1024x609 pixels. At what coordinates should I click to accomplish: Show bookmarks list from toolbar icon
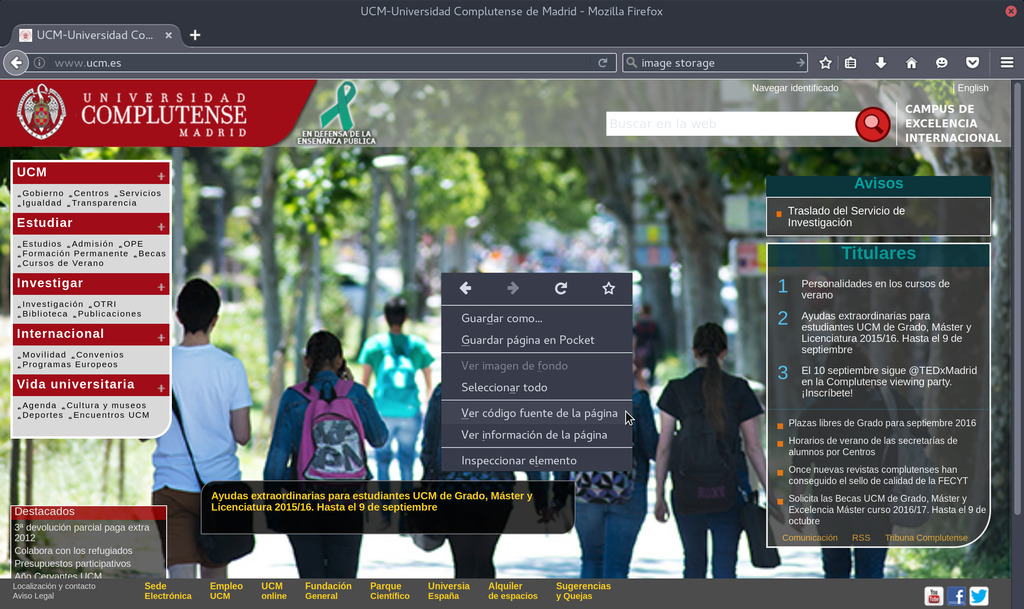850,63
